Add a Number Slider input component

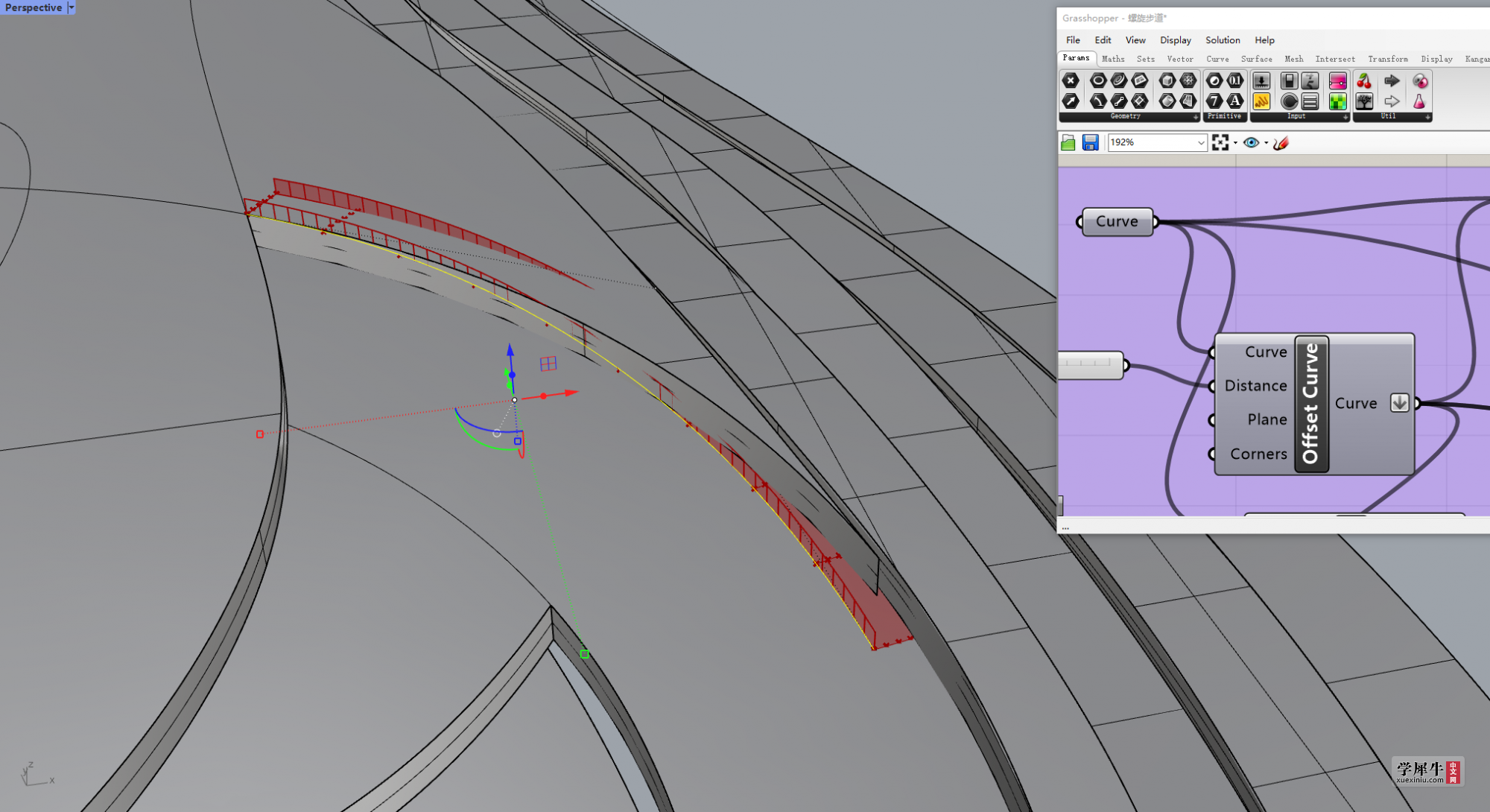coord(1261,80)
